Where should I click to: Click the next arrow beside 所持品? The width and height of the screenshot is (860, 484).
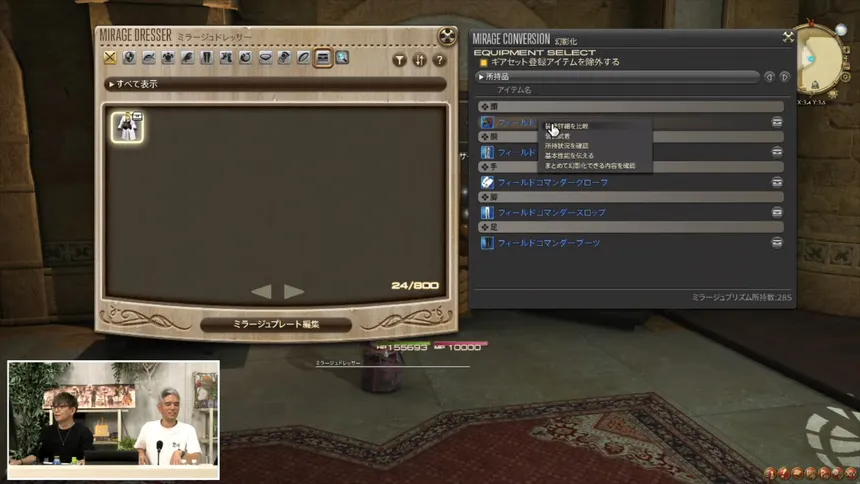[x=785, y=76]
